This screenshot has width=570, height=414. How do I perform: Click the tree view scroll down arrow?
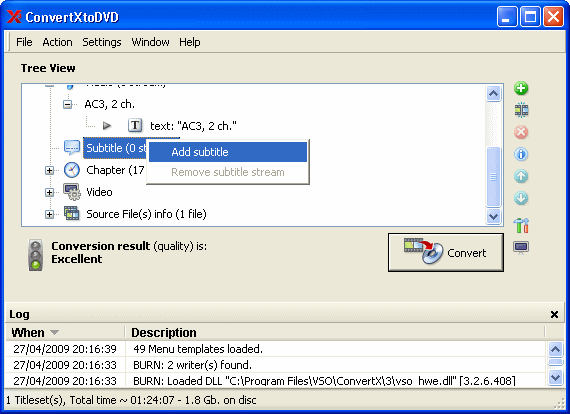pyautogui.click(x=493, y=216)
